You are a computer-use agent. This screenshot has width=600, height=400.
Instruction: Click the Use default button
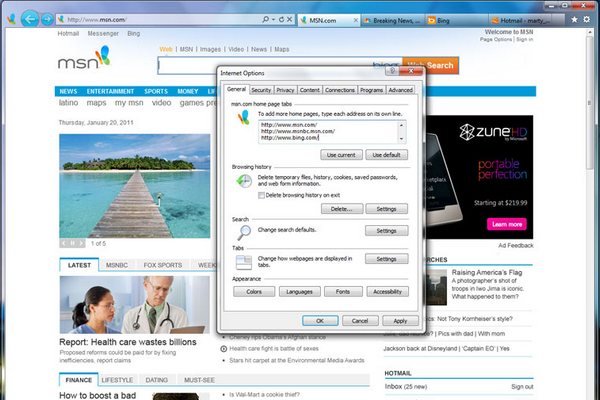pyautogui.click(x=386, y=155)
